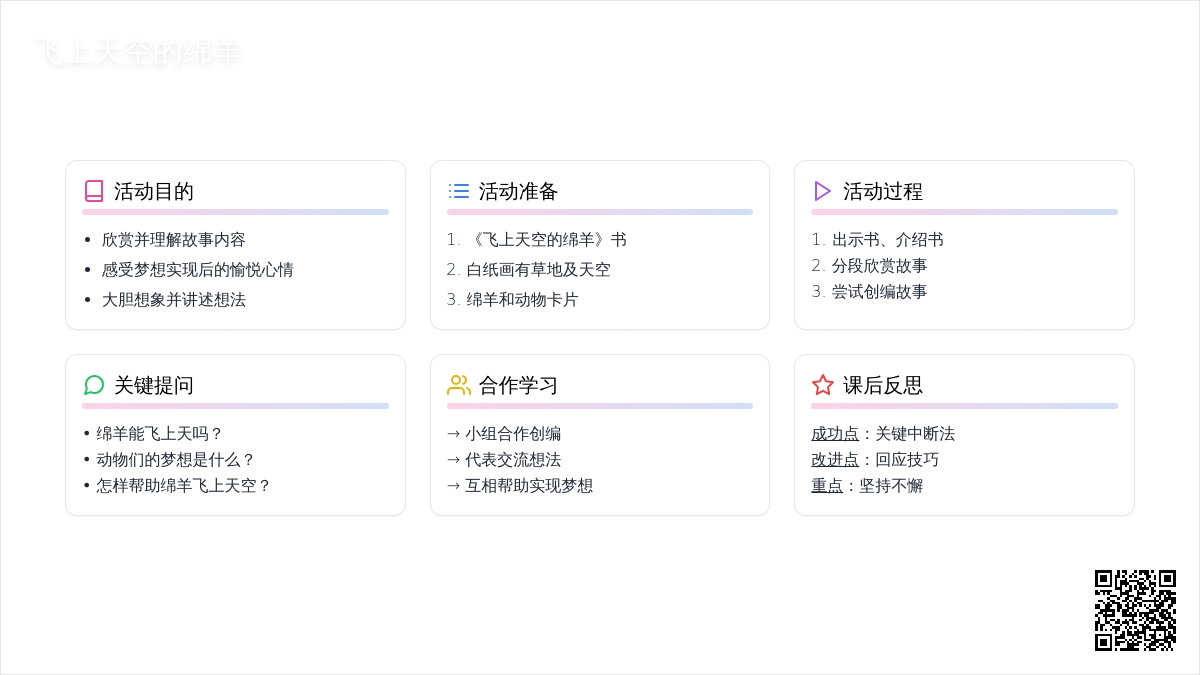Click the 合作学习 card heading
Image resolution: width=1200 pixels, height=675 pixels.
click(x=519, y=385)
